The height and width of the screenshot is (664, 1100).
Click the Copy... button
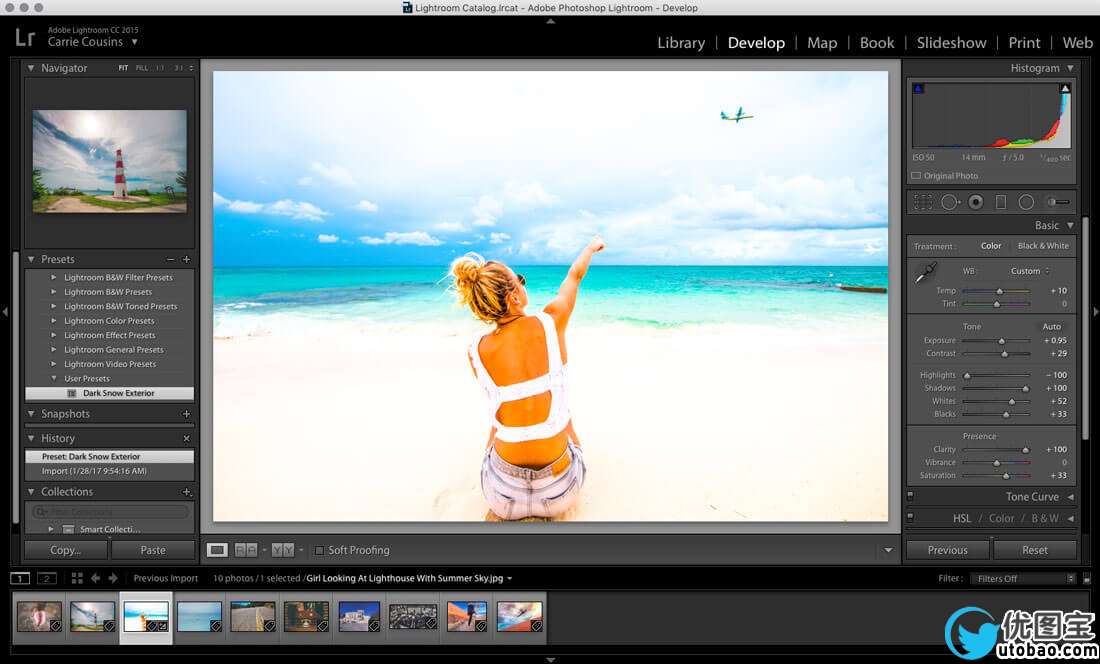[66, 550]
